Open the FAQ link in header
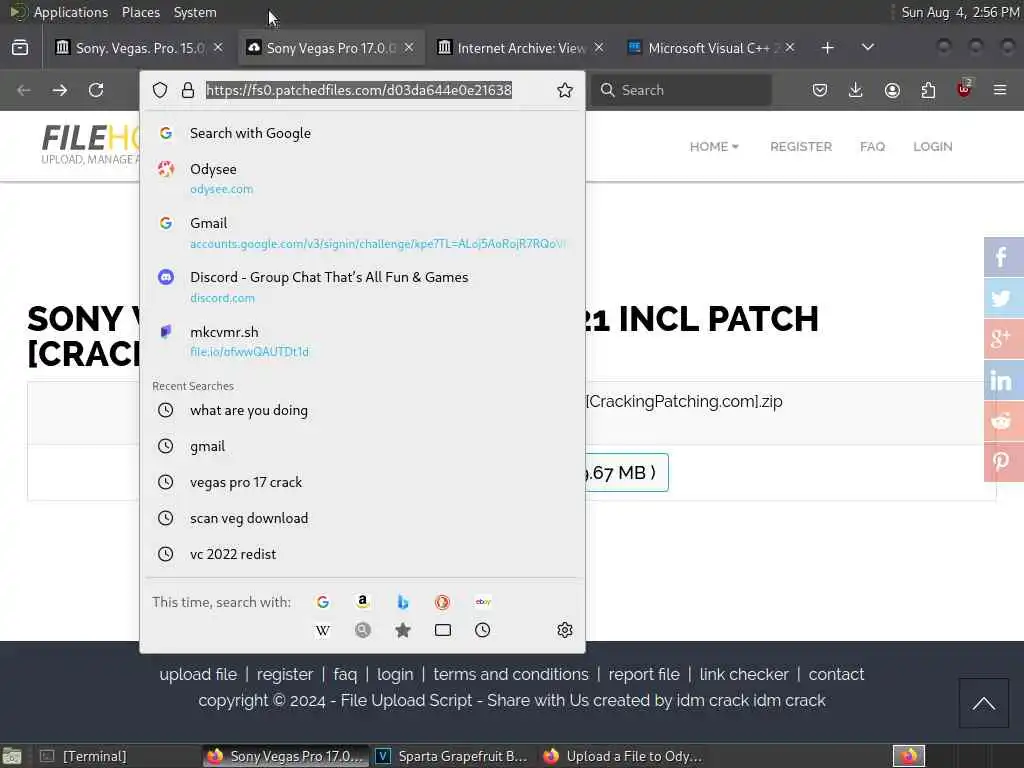This screenshot has width=1024, height=768. click(872, 146)
